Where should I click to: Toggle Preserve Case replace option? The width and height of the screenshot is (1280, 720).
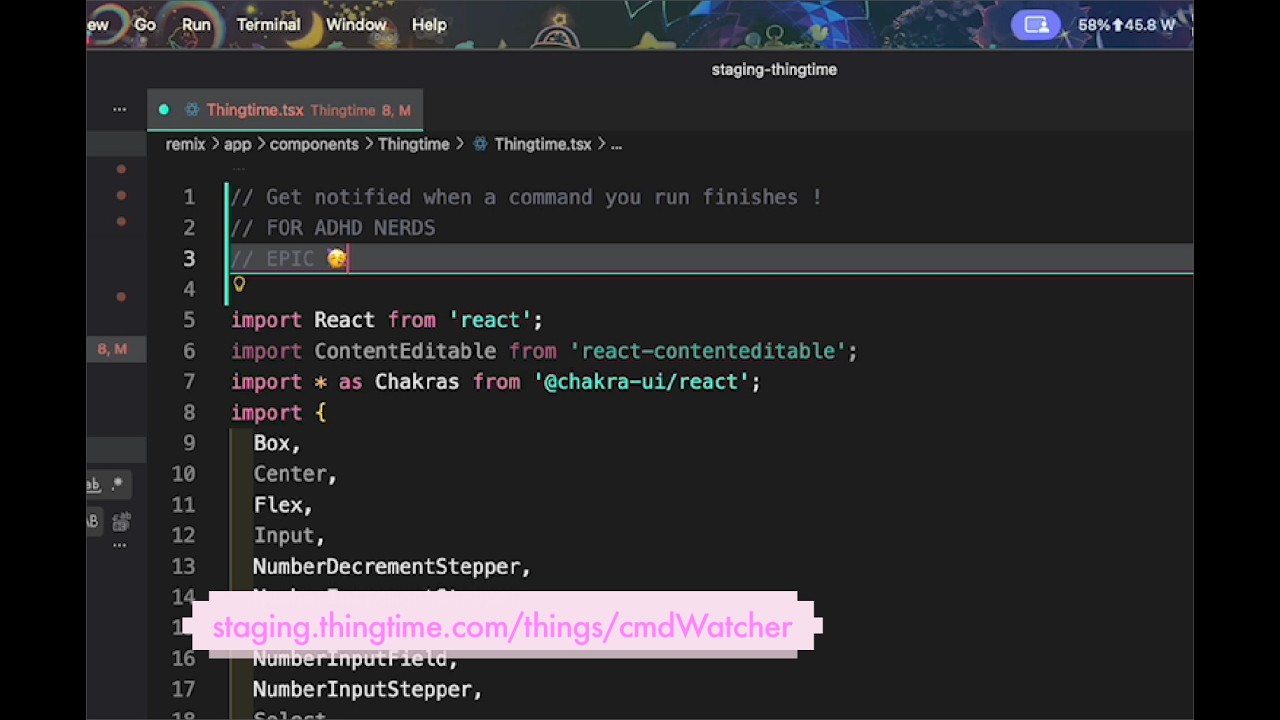point(92,521)
